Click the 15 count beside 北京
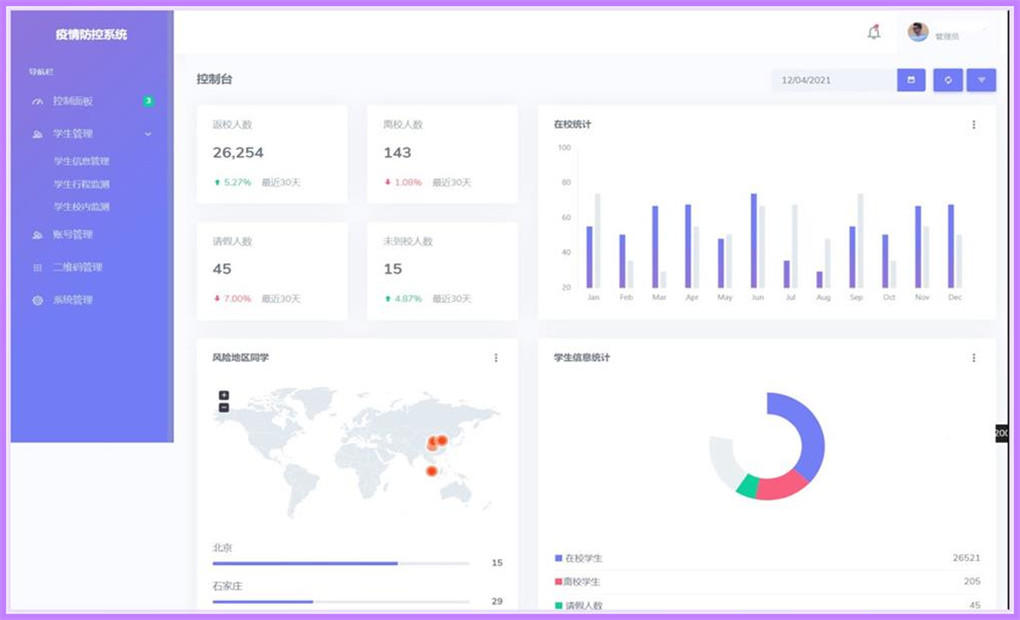 click(x=497, y=563)
